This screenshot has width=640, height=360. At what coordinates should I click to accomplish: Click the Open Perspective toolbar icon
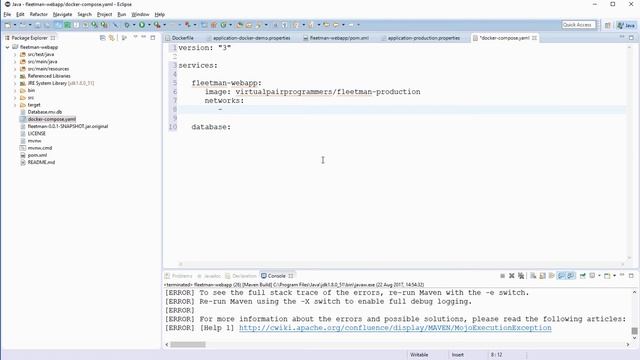click(x=608, y=25)
